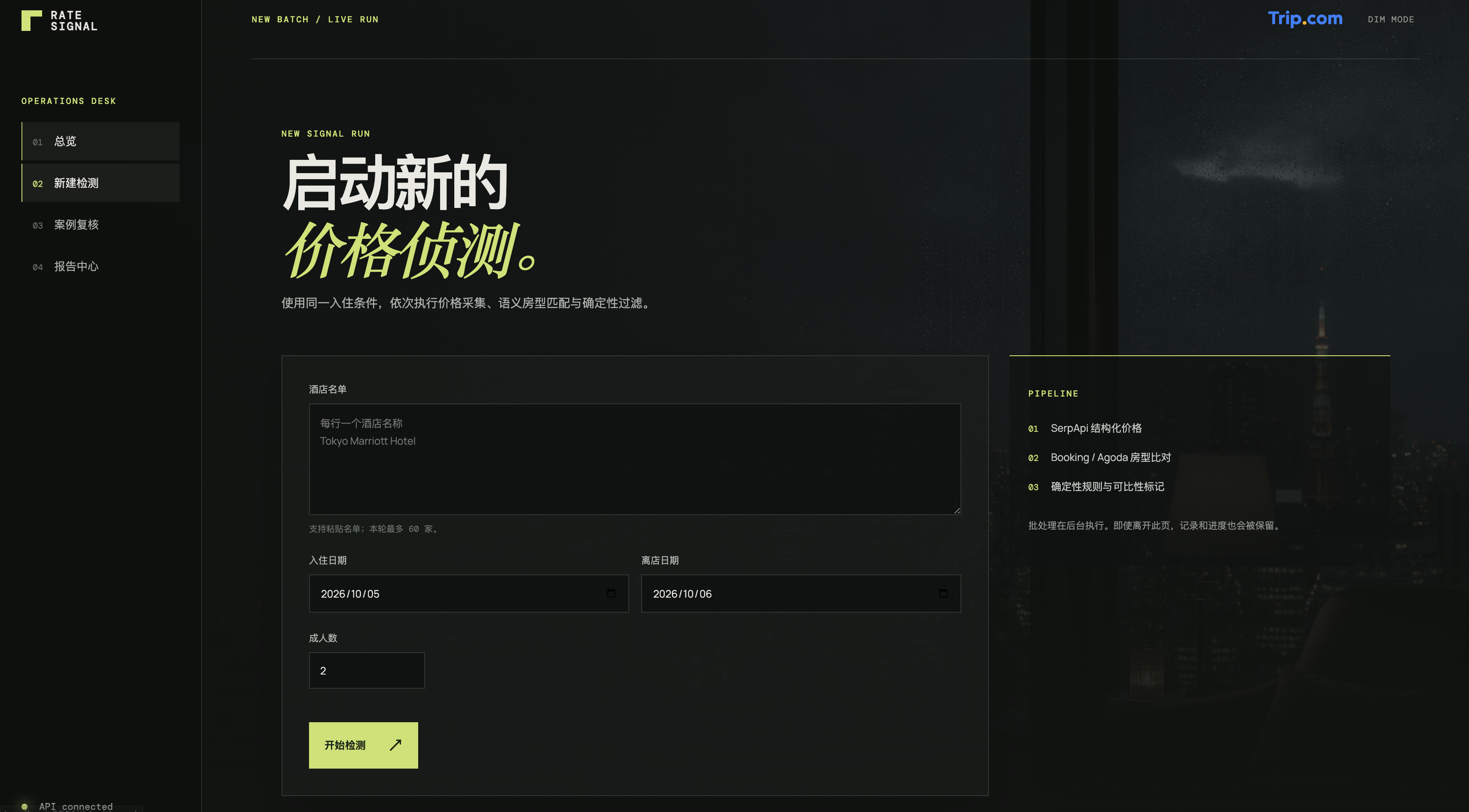
Task: Click the API connected status text
Action: pos(76,806)
